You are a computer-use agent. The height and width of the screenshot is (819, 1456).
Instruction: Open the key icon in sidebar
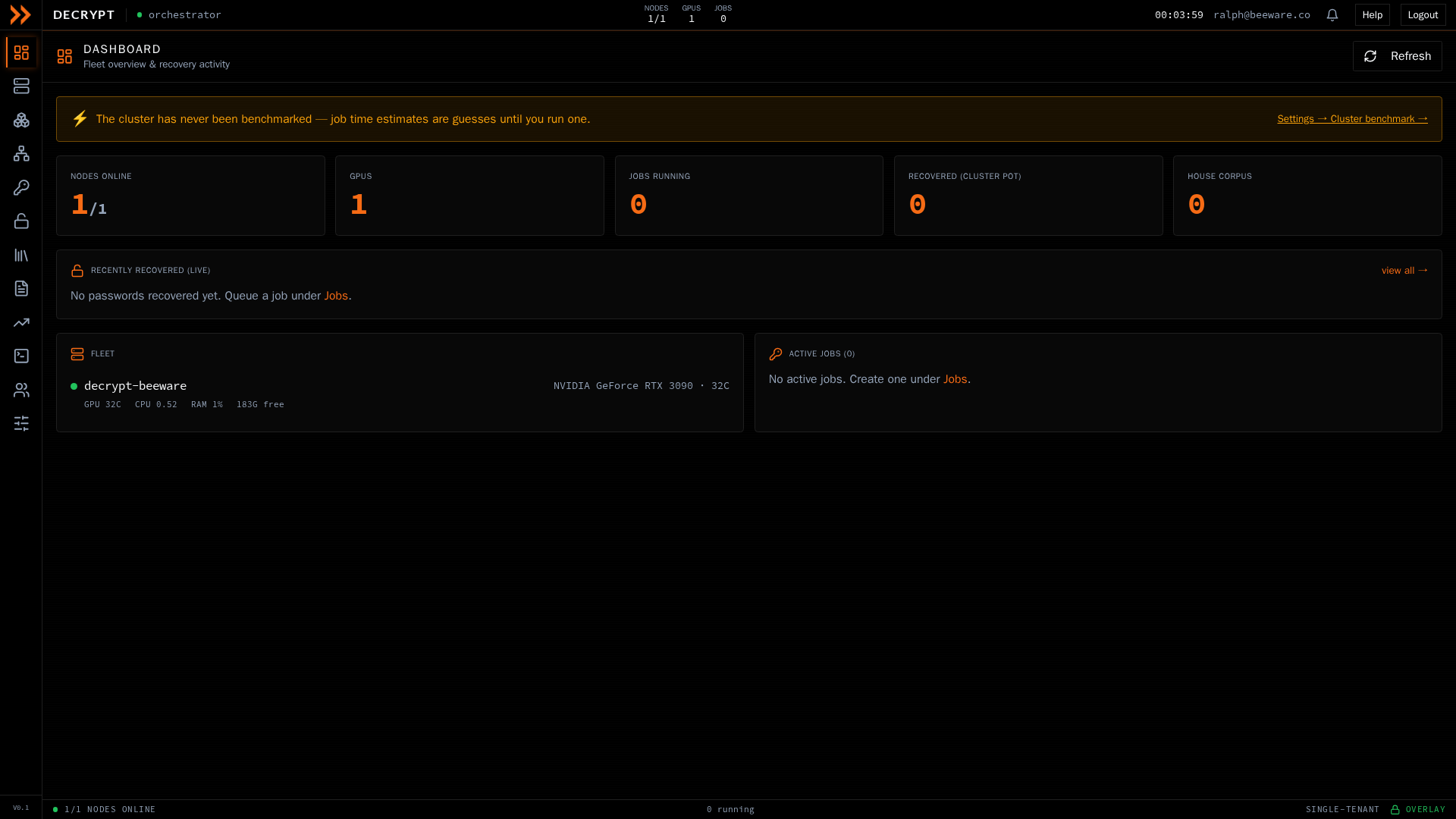click(x=21, y=187)
